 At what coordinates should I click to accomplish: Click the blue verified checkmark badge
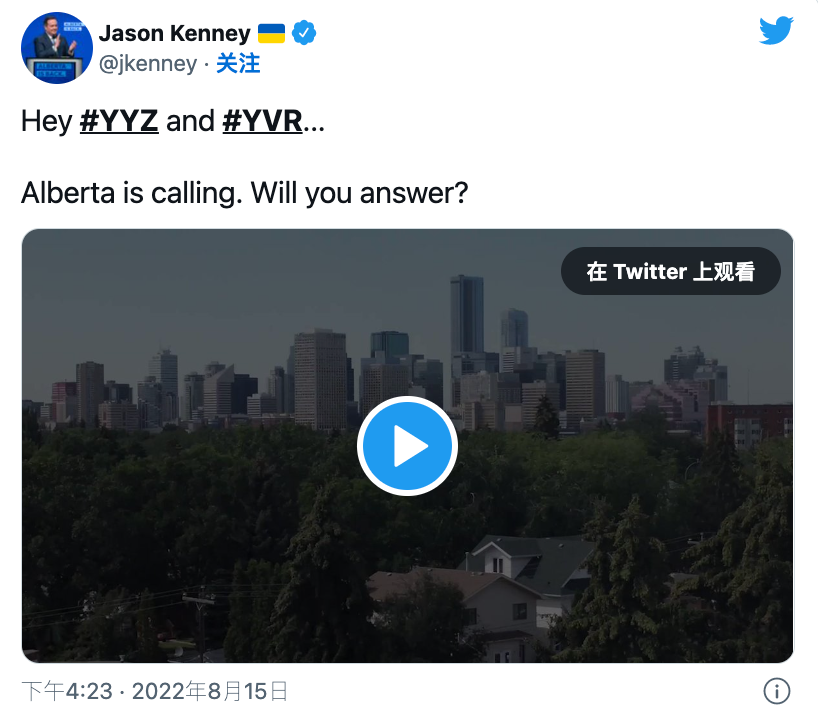point(304,33)
